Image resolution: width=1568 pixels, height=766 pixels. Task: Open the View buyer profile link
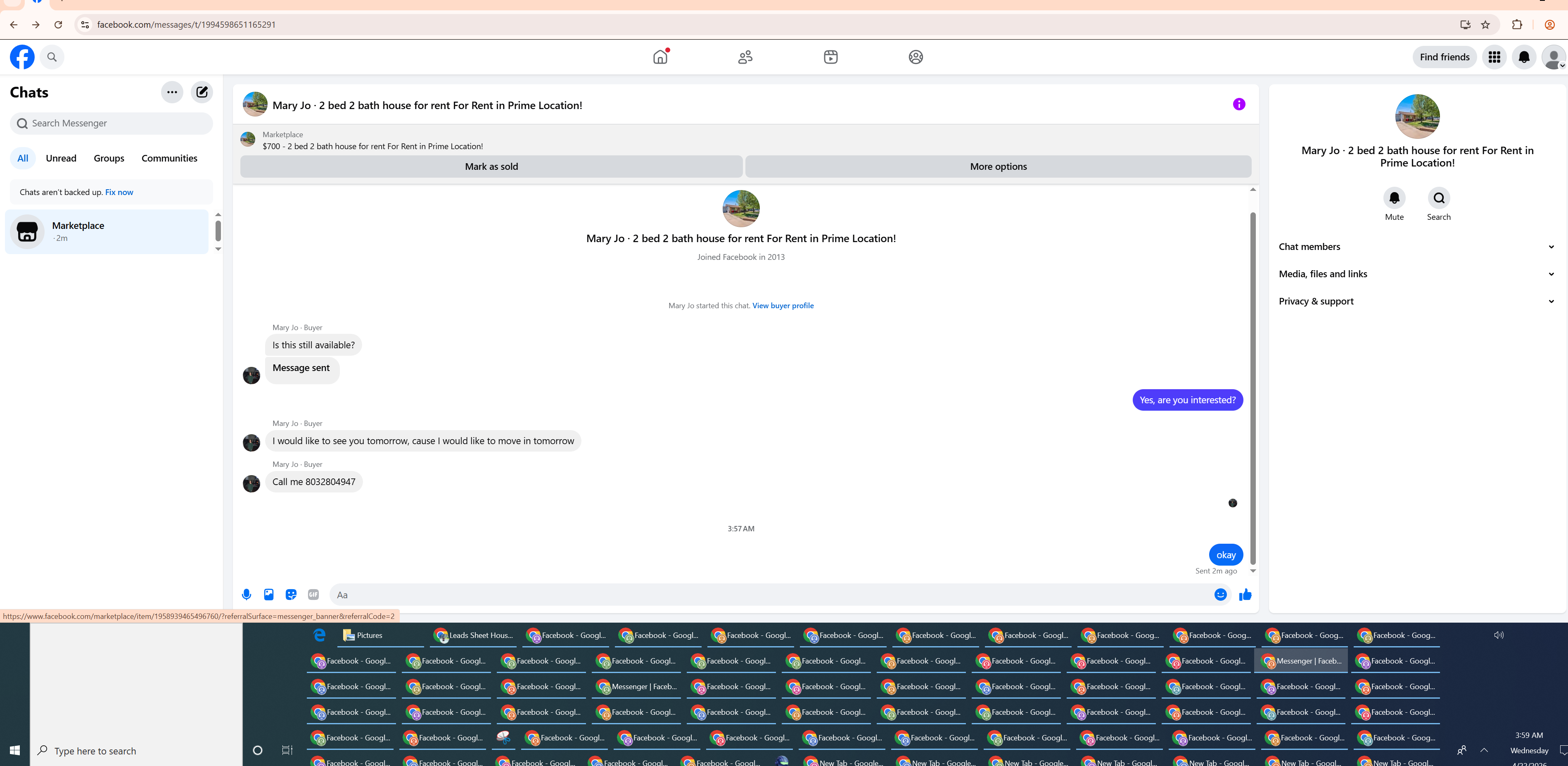783,306
